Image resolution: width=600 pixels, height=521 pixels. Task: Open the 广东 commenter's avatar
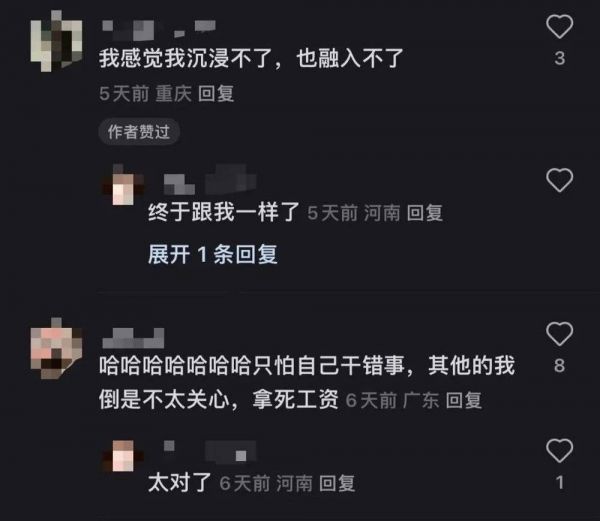(56, 348)
